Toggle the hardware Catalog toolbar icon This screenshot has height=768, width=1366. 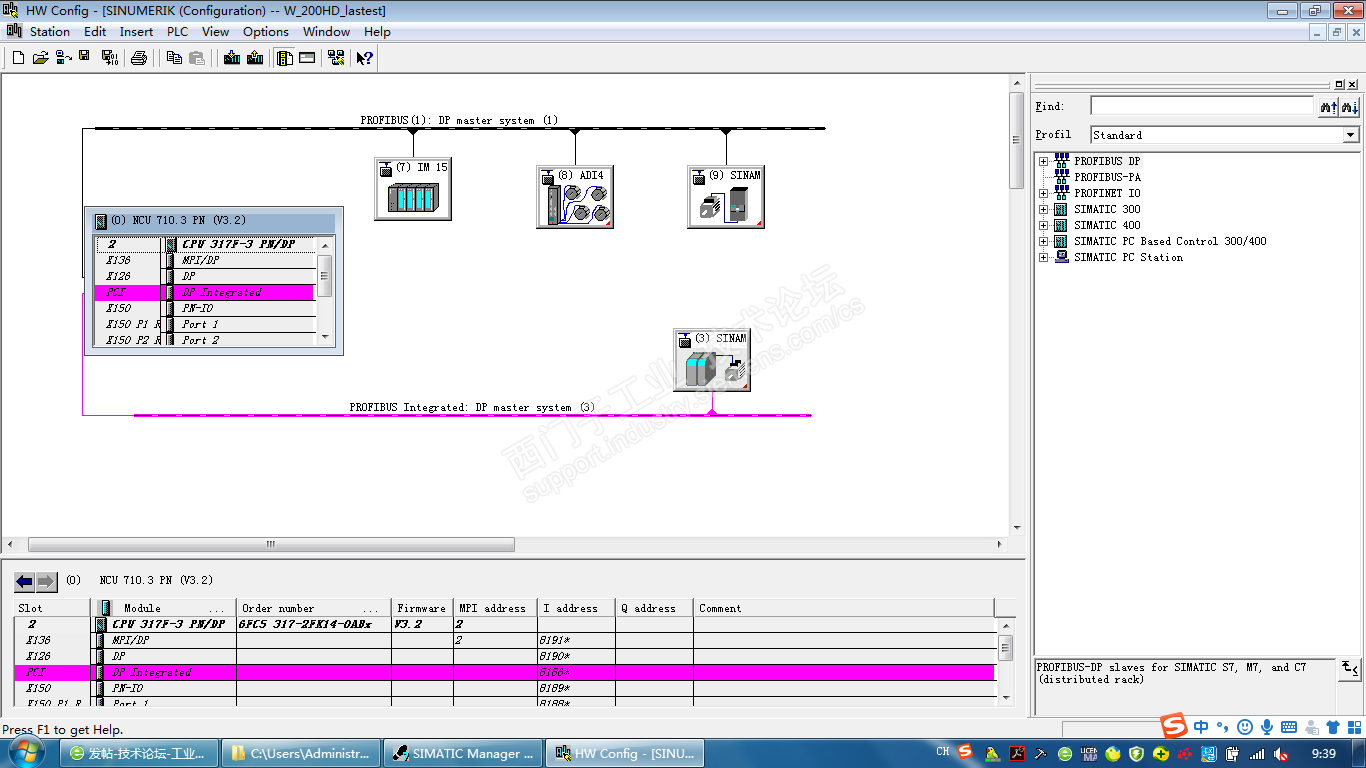point(285,58)
